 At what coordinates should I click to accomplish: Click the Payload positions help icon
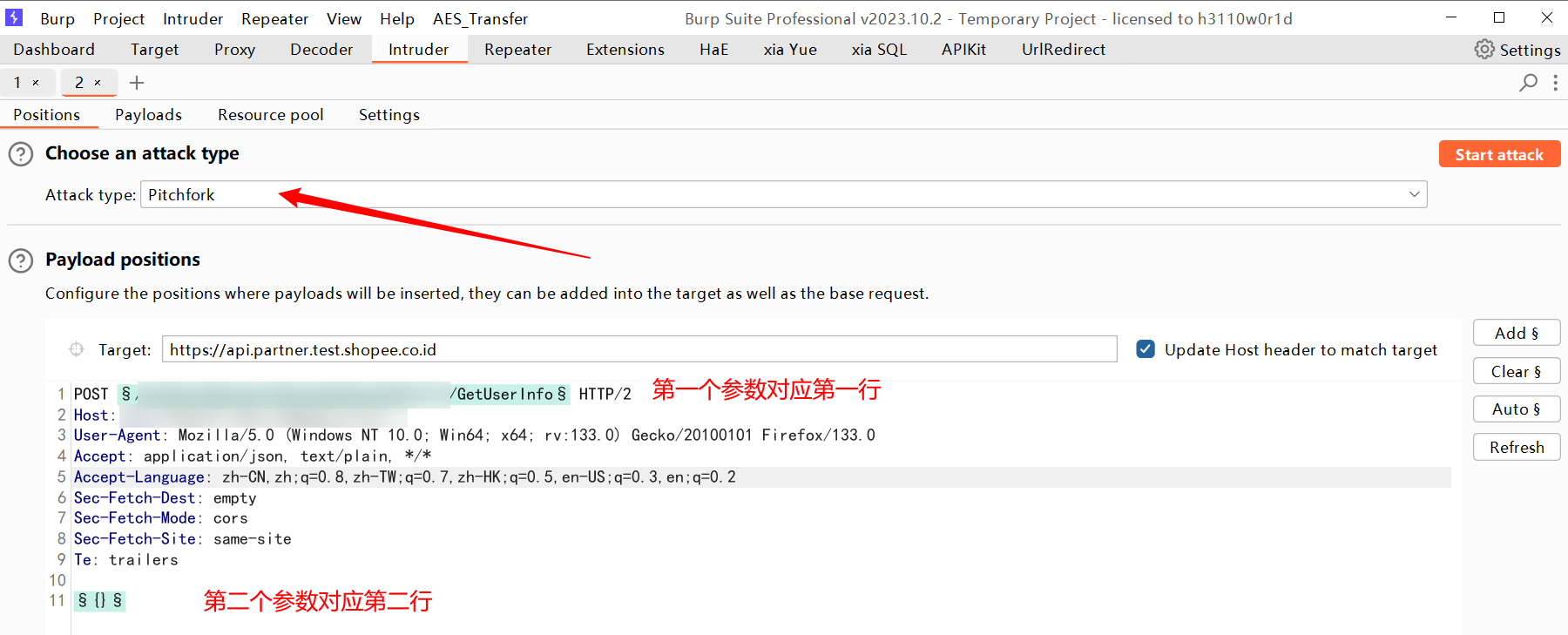(x=21, y=260)
